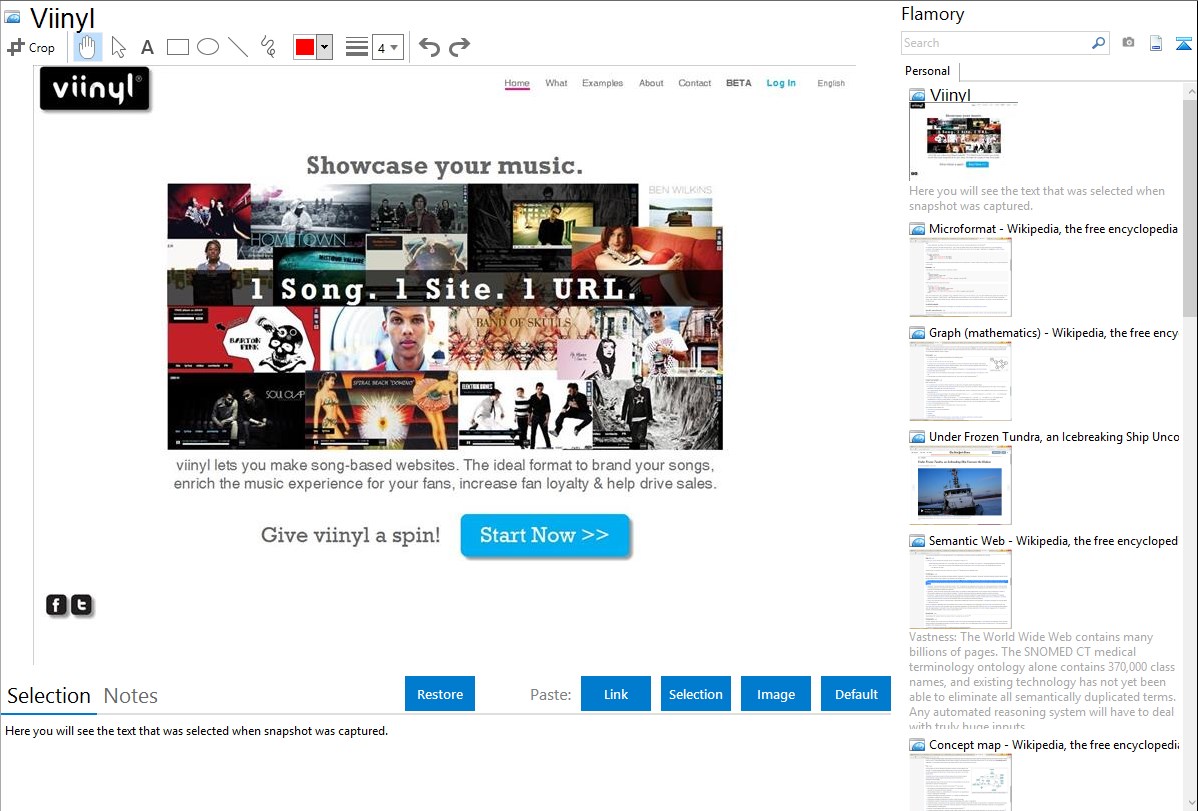The width and height of the screenshot is (1198, 811).
Task: Activate the hand pan tool
Action: click(x=87, y=47)
